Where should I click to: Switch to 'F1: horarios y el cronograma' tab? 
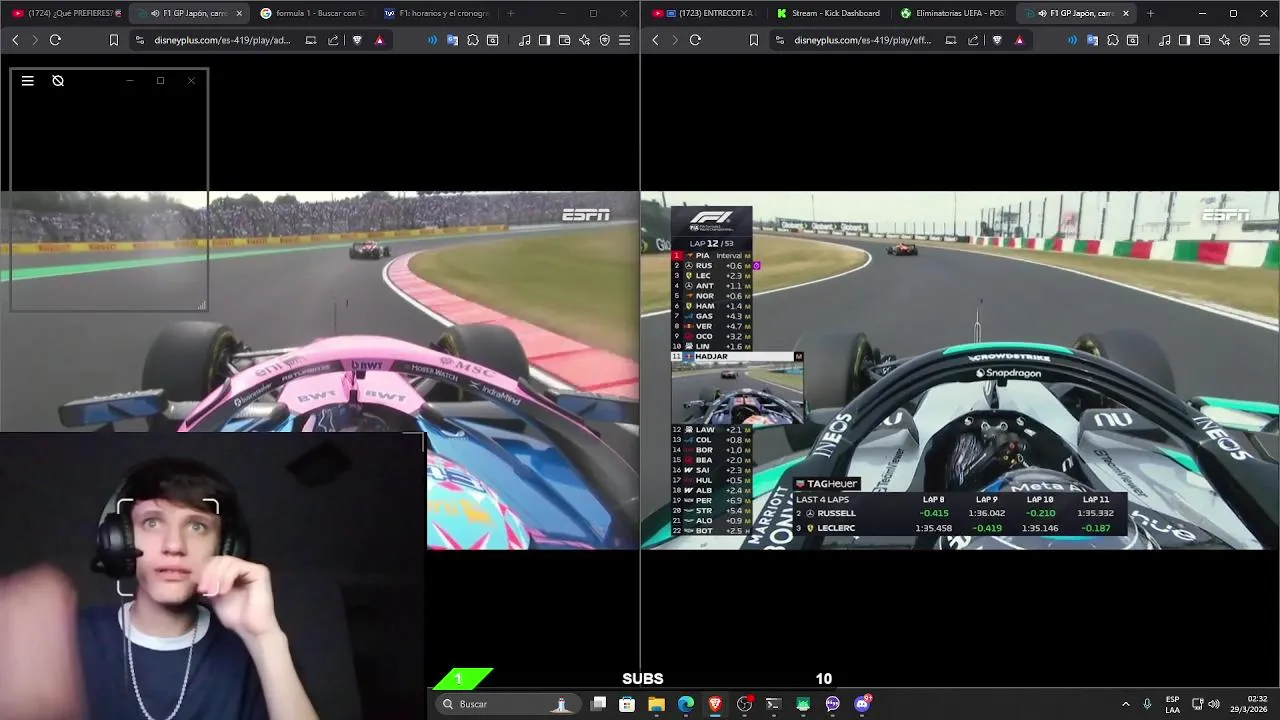[x=437, y=13]
